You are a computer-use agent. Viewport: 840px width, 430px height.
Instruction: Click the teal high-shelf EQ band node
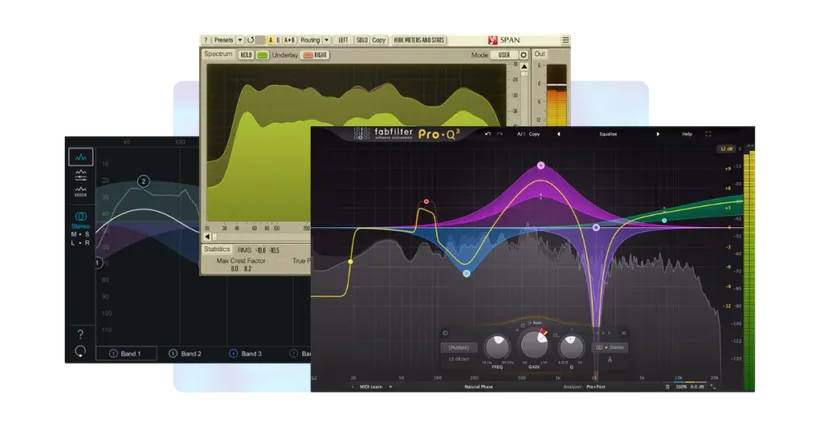664,221
